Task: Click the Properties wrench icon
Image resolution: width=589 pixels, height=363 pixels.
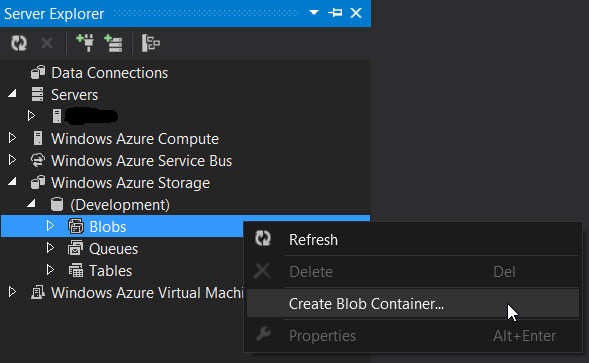Action: click(x=263, y=334)
